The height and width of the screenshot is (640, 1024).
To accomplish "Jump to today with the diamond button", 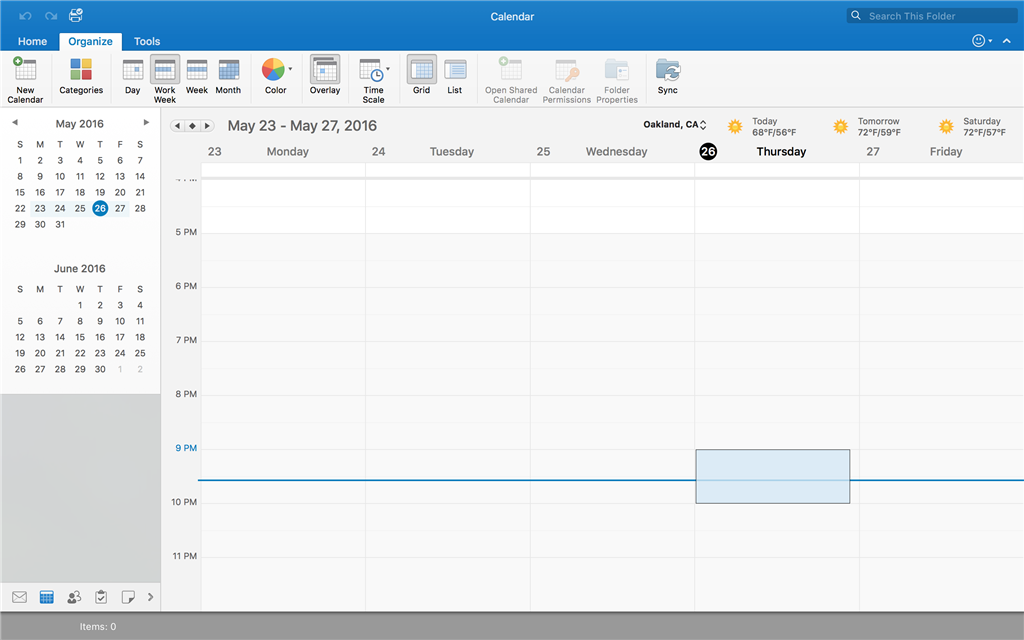I will pos(192,125).
